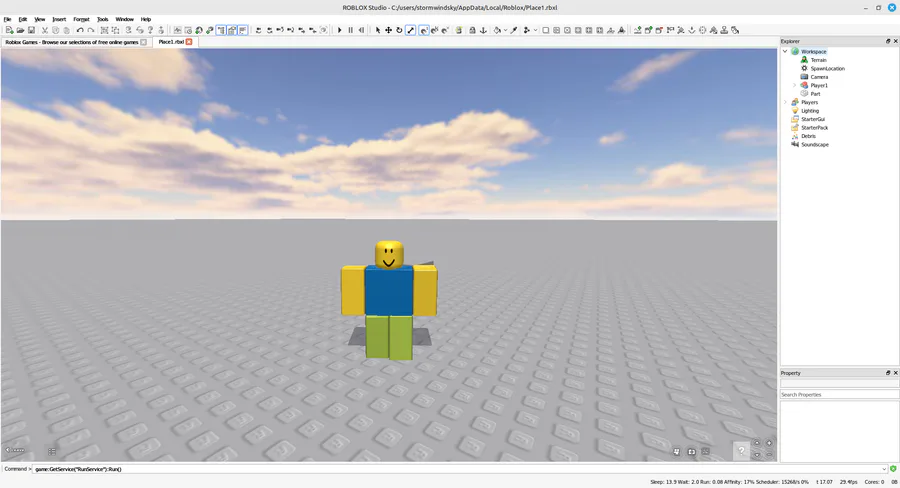
Task: Toggle first highlighted panel button in toolbar
Action: [x=221, y=30]
